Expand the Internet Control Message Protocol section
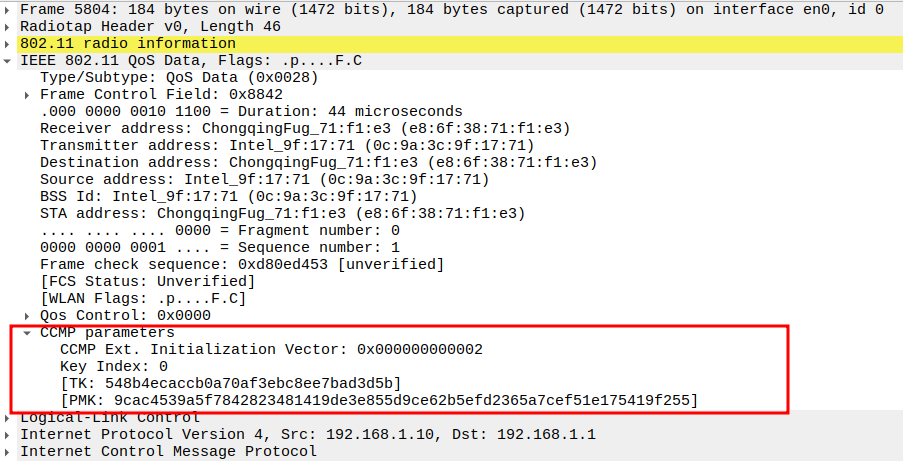This screenshot has width=903, height=466. tap(9, 452)
